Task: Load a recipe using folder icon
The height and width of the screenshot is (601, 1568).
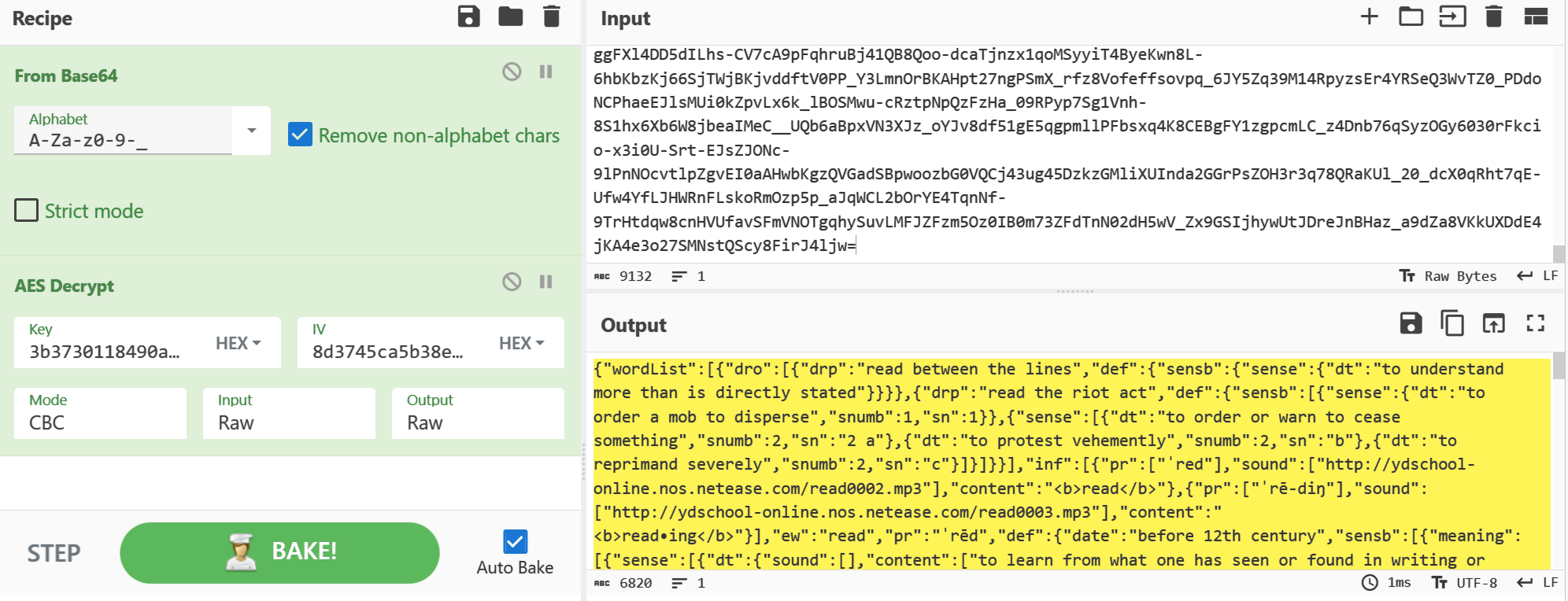Action: pyautogui.click(x=510, y=17)
